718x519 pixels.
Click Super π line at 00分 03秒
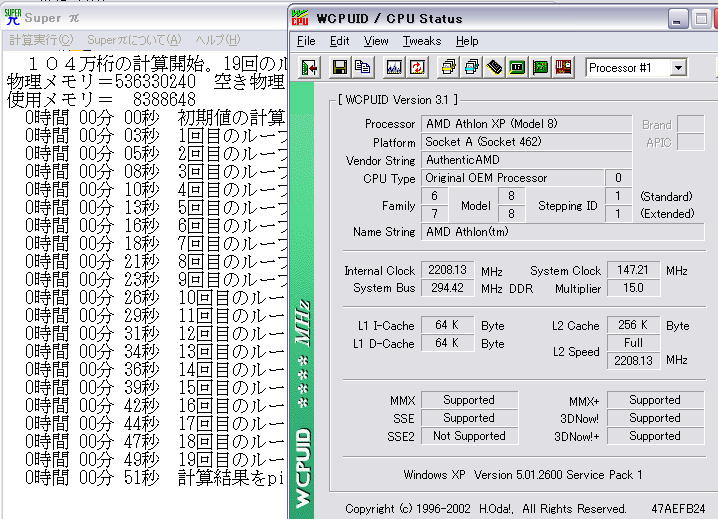click(x=156, y=136)
